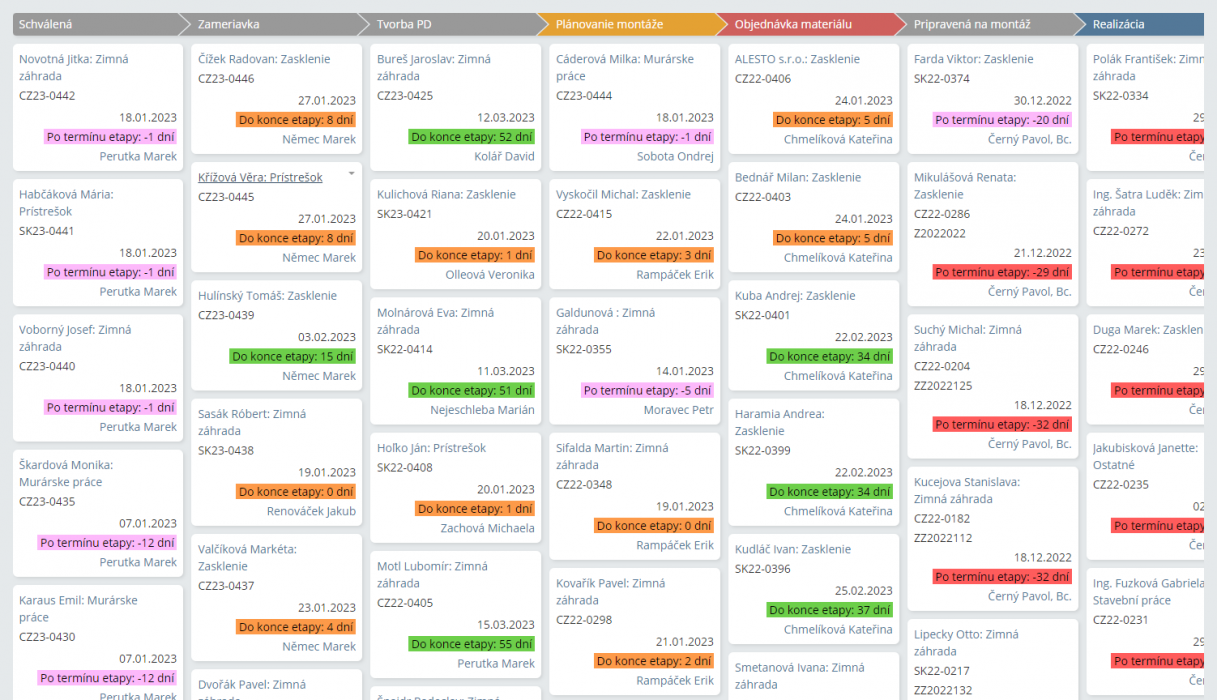This screenshot has width=1217, height=700.
Task: Open the Schválená stage header
Action: (98, 24)
